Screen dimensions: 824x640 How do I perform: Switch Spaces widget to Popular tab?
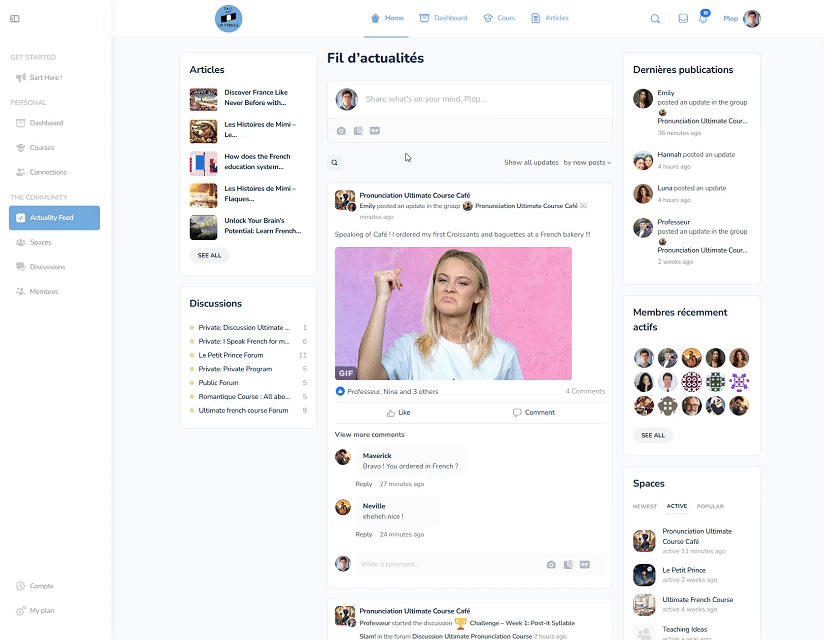coord(710,507)
